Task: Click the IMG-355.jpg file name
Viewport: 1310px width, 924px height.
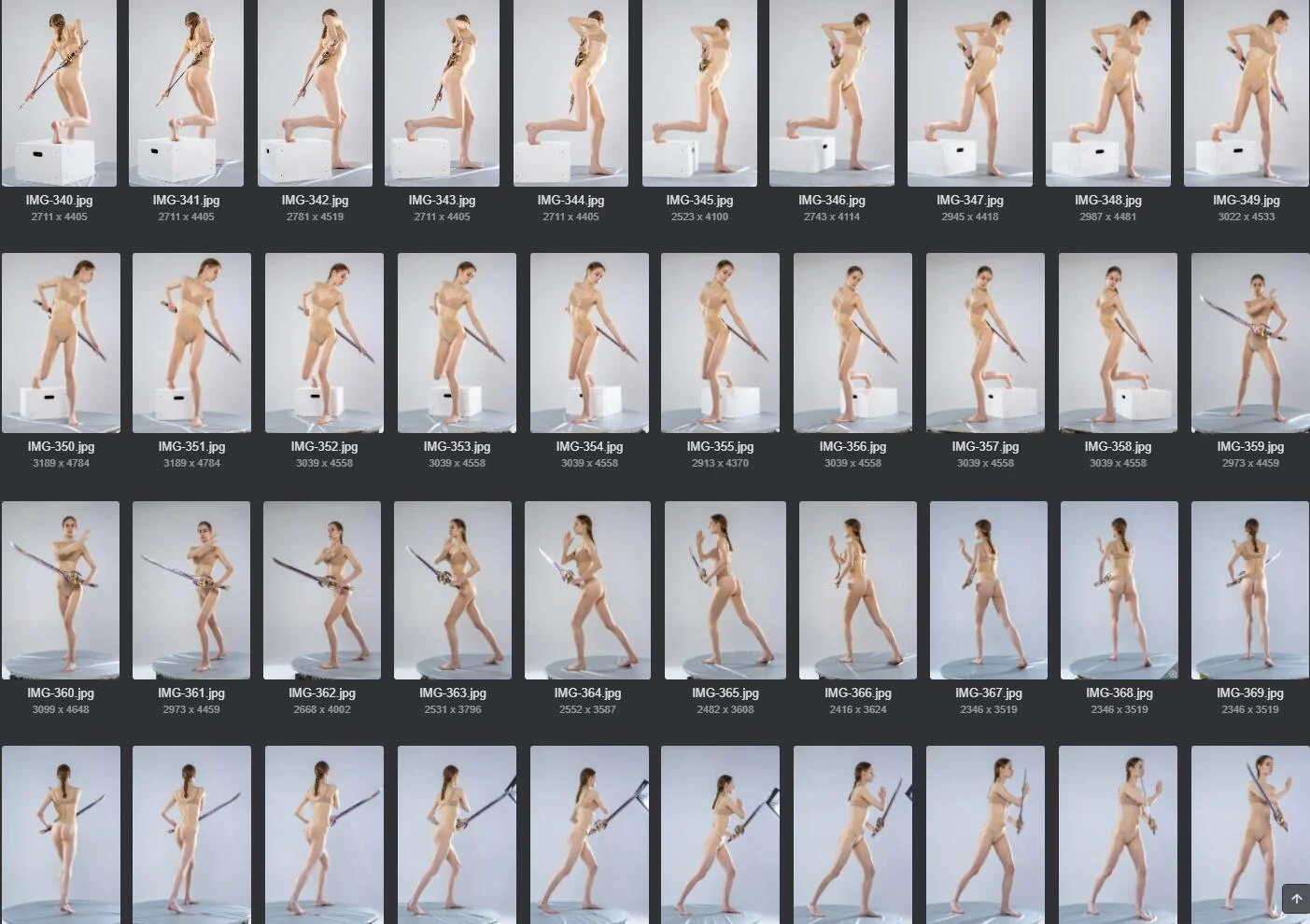Action: [x=720, y=446]
